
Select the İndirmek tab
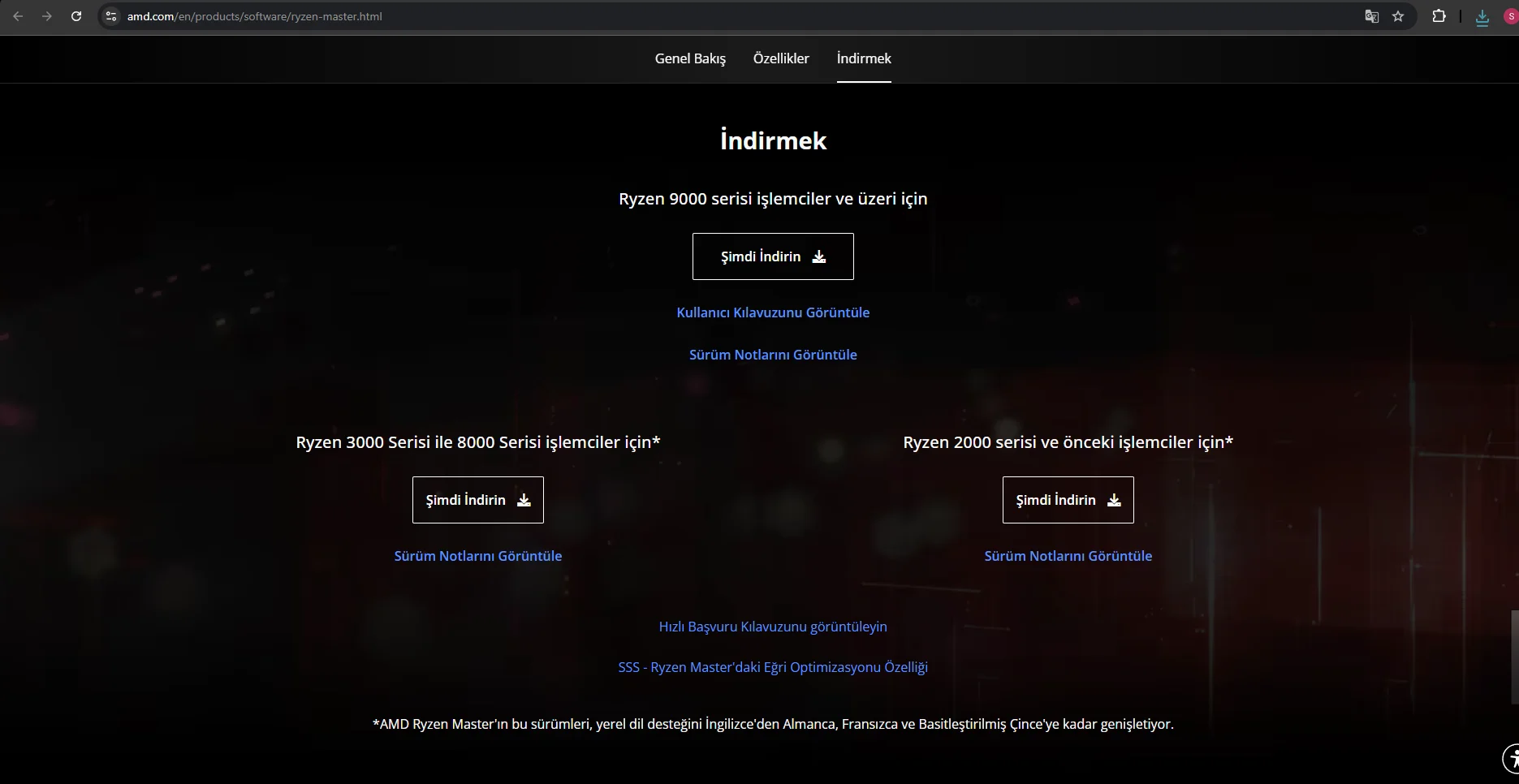864,58
